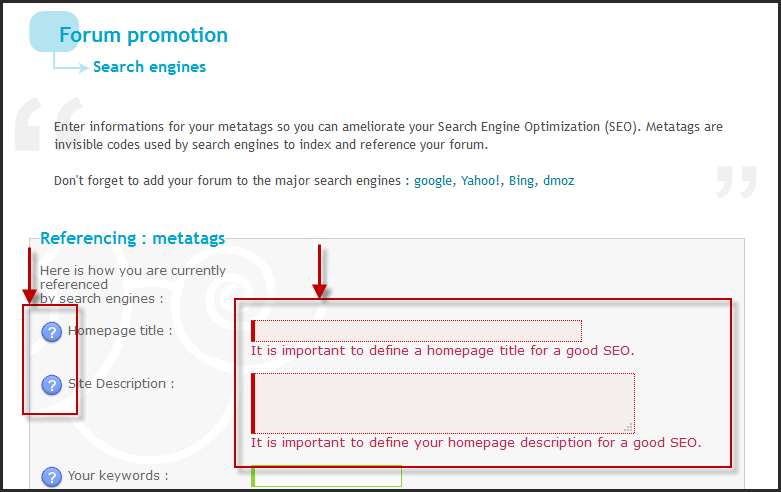Open the google search engine link
Screen dimensions: 781x492
(433, 180)
